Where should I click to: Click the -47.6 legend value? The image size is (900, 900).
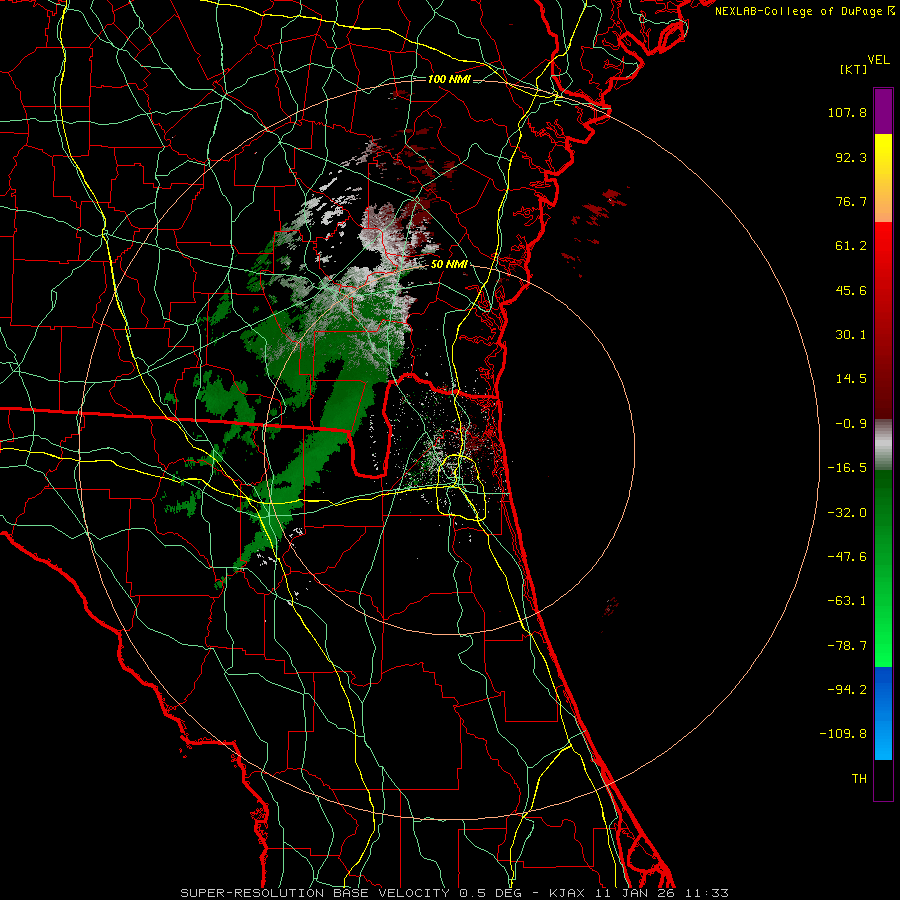[x=847, y=557]
